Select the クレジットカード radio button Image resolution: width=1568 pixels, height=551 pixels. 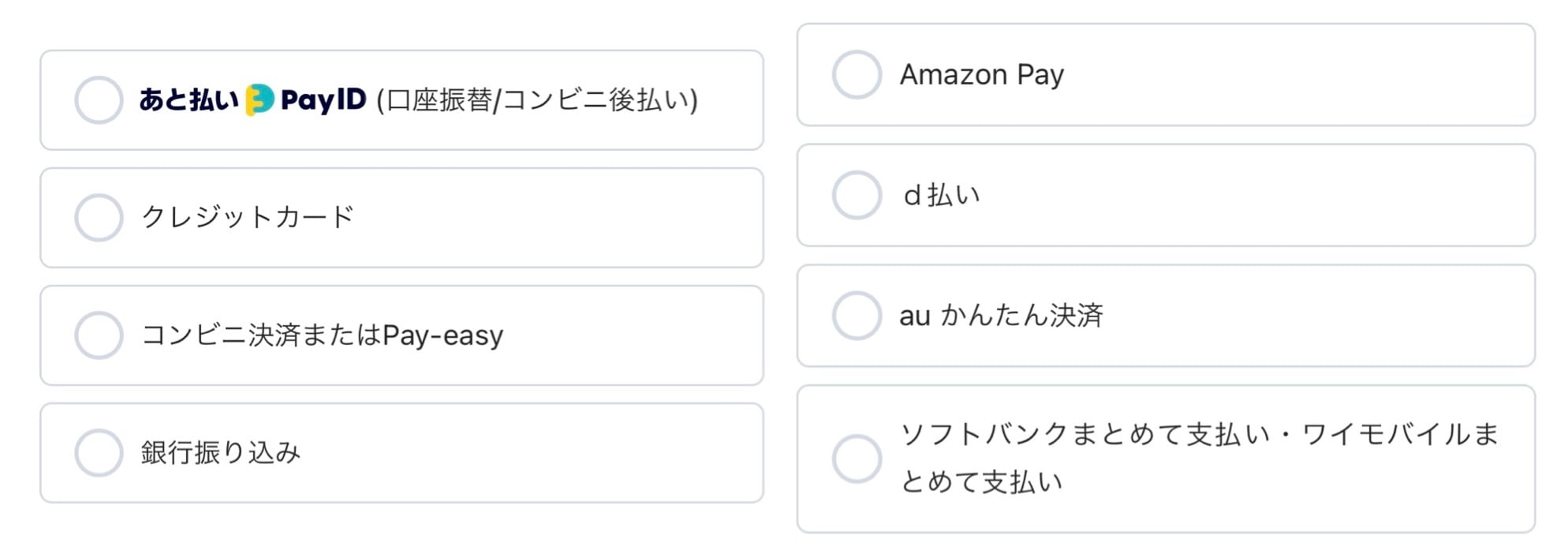[x=99, y=217]
